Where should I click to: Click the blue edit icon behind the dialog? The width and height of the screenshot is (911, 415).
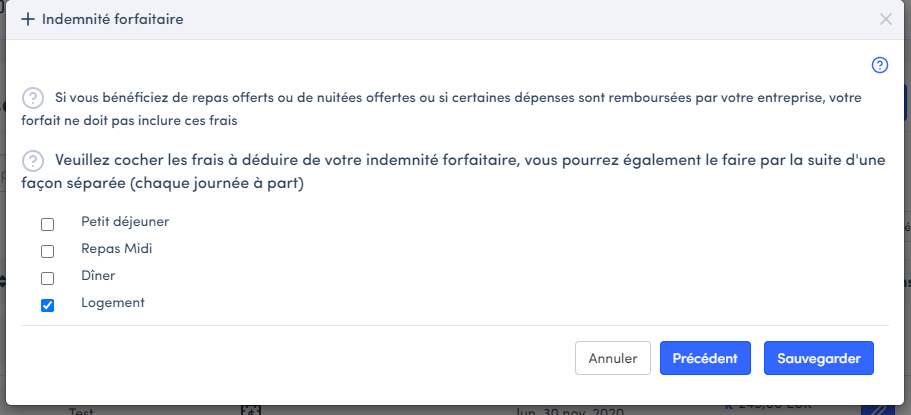click(x=881, y=408)
